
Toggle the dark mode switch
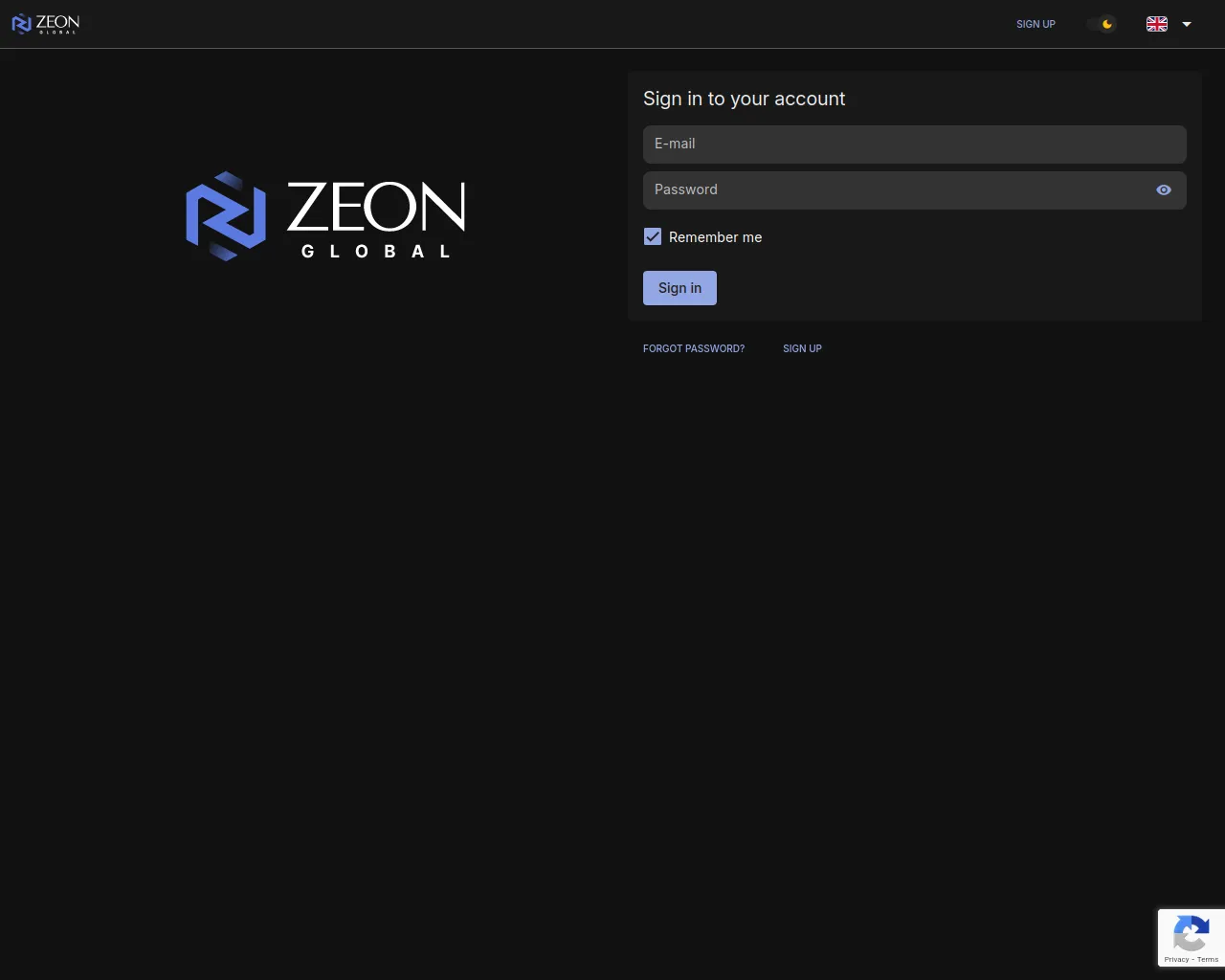coord(1102,24)
